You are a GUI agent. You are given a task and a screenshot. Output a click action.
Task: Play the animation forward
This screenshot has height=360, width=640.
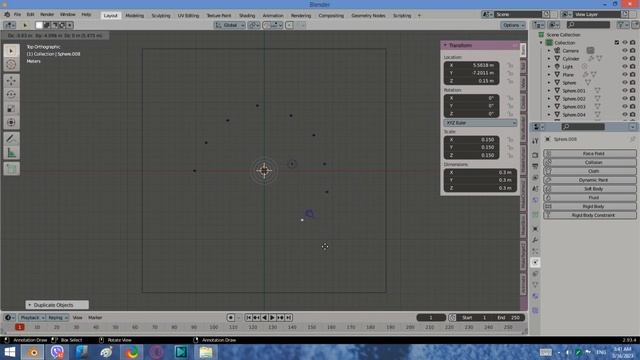point(272,318)
